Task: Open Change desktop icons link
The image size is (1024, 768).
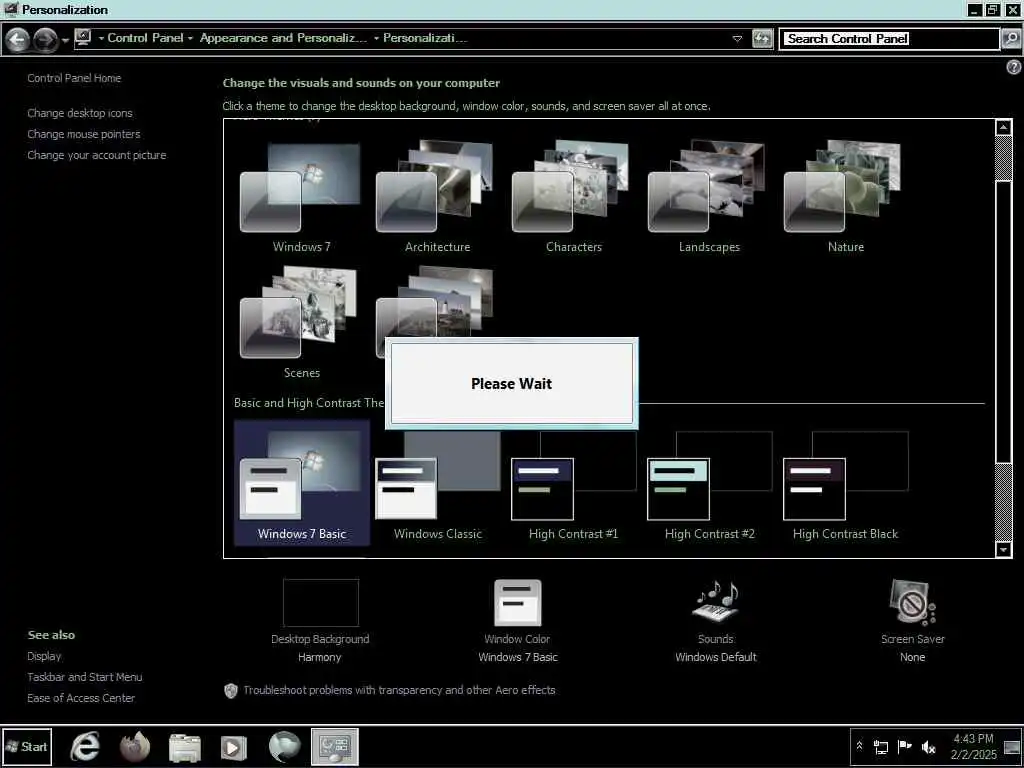Action: point(80,113)
